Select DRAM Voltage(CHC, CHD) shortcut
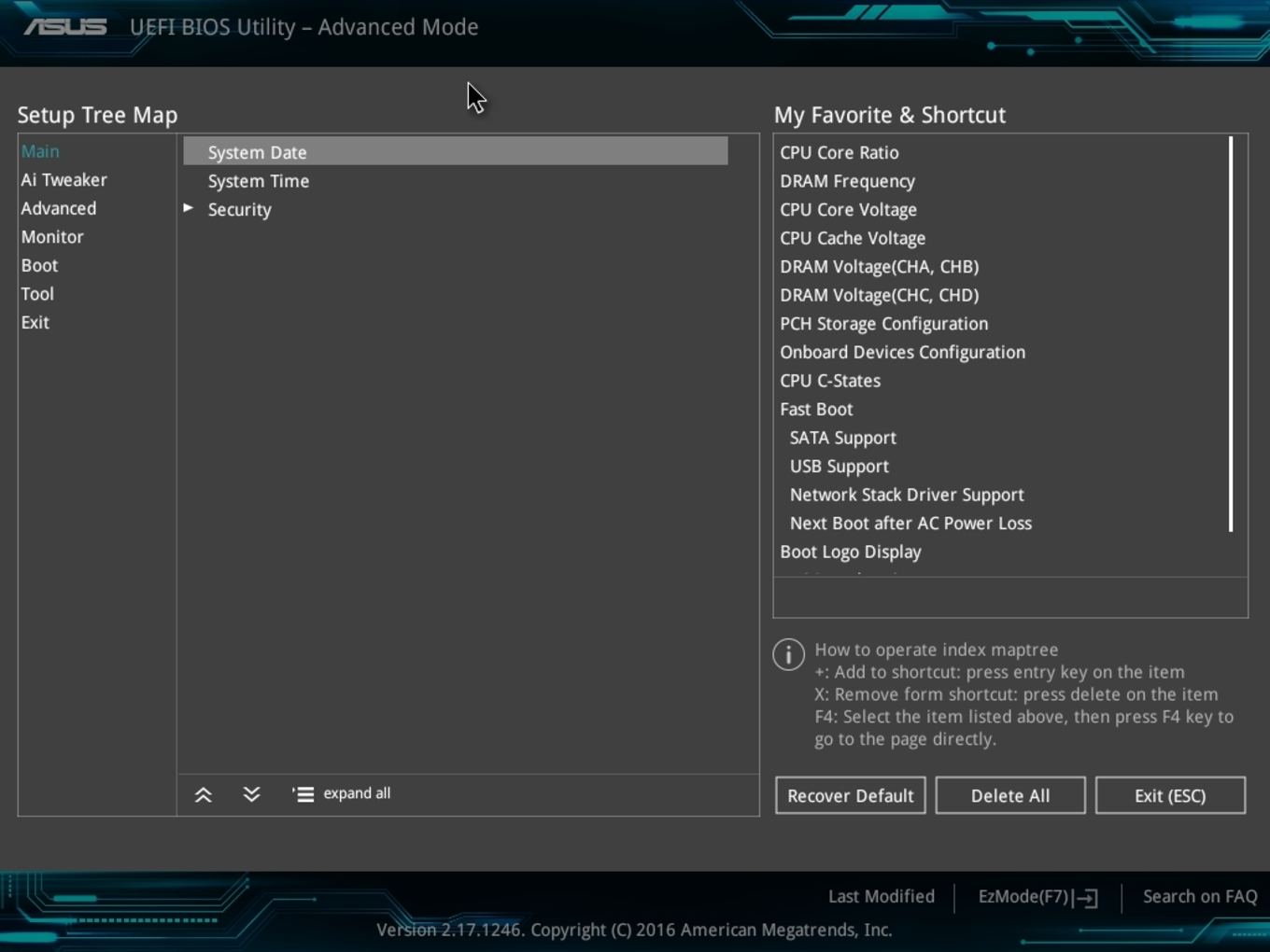 (x=880, y=295)
